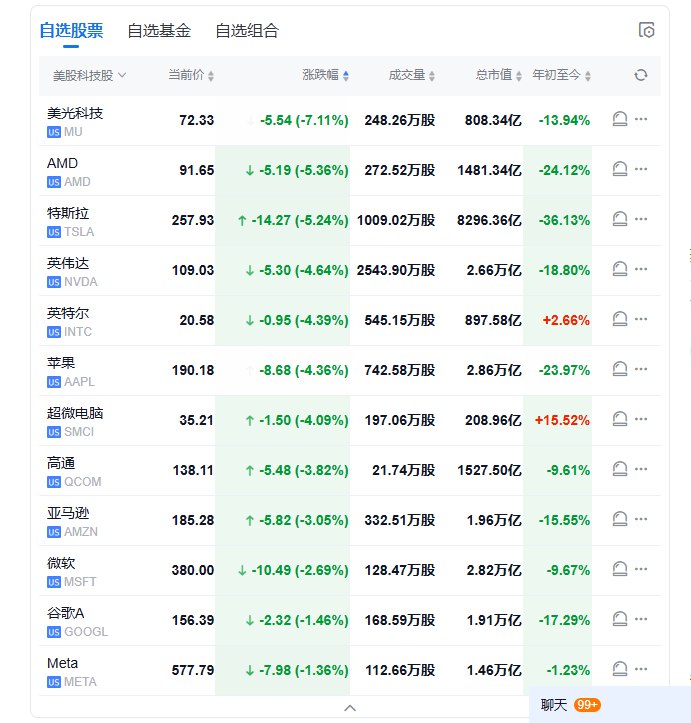The height and width of the screenshot is (723, 691).
Task: Open more options for 特斯拉 TSLA
Action: tap(641, 219)
